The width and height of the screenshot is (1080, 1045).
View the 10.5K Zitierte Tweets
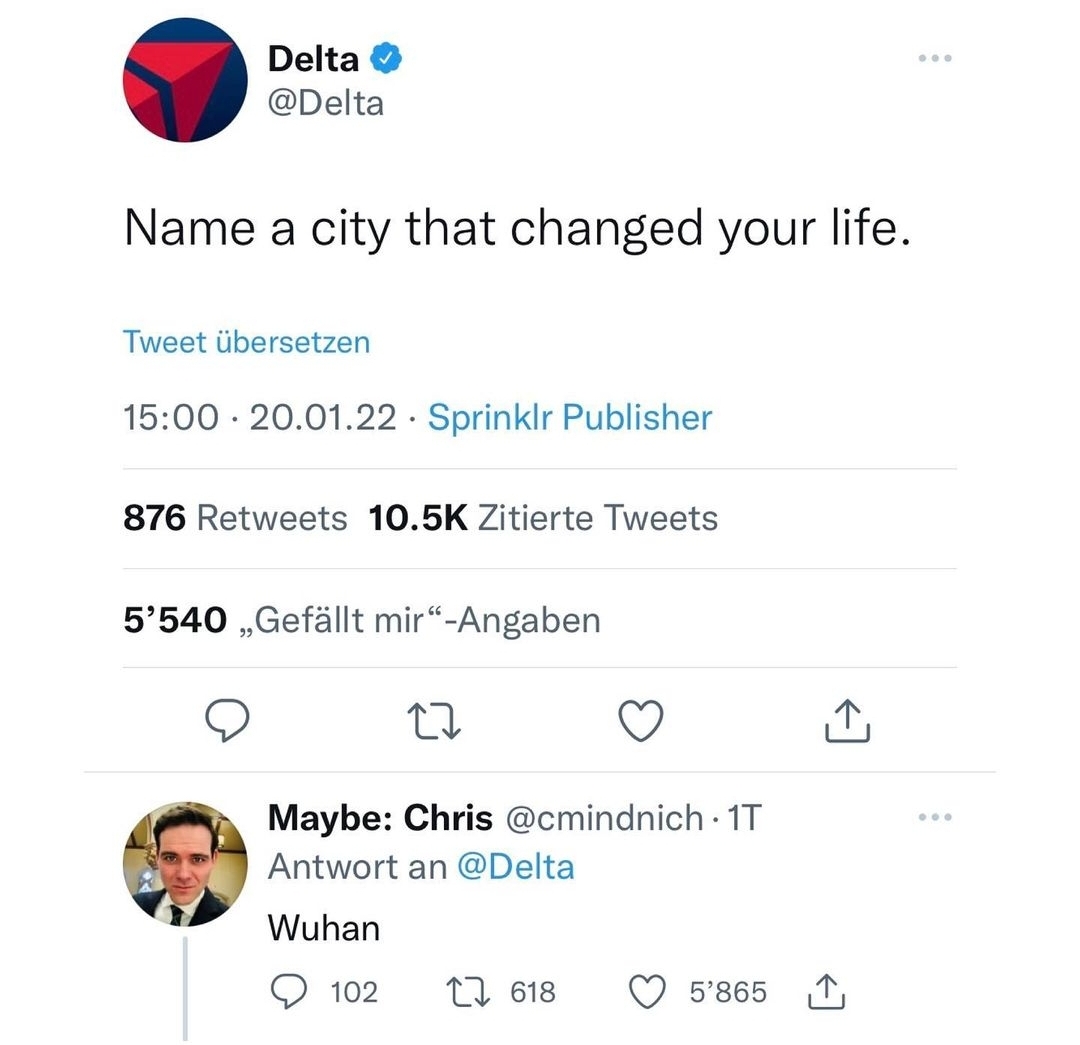click(x=543, y=518)
